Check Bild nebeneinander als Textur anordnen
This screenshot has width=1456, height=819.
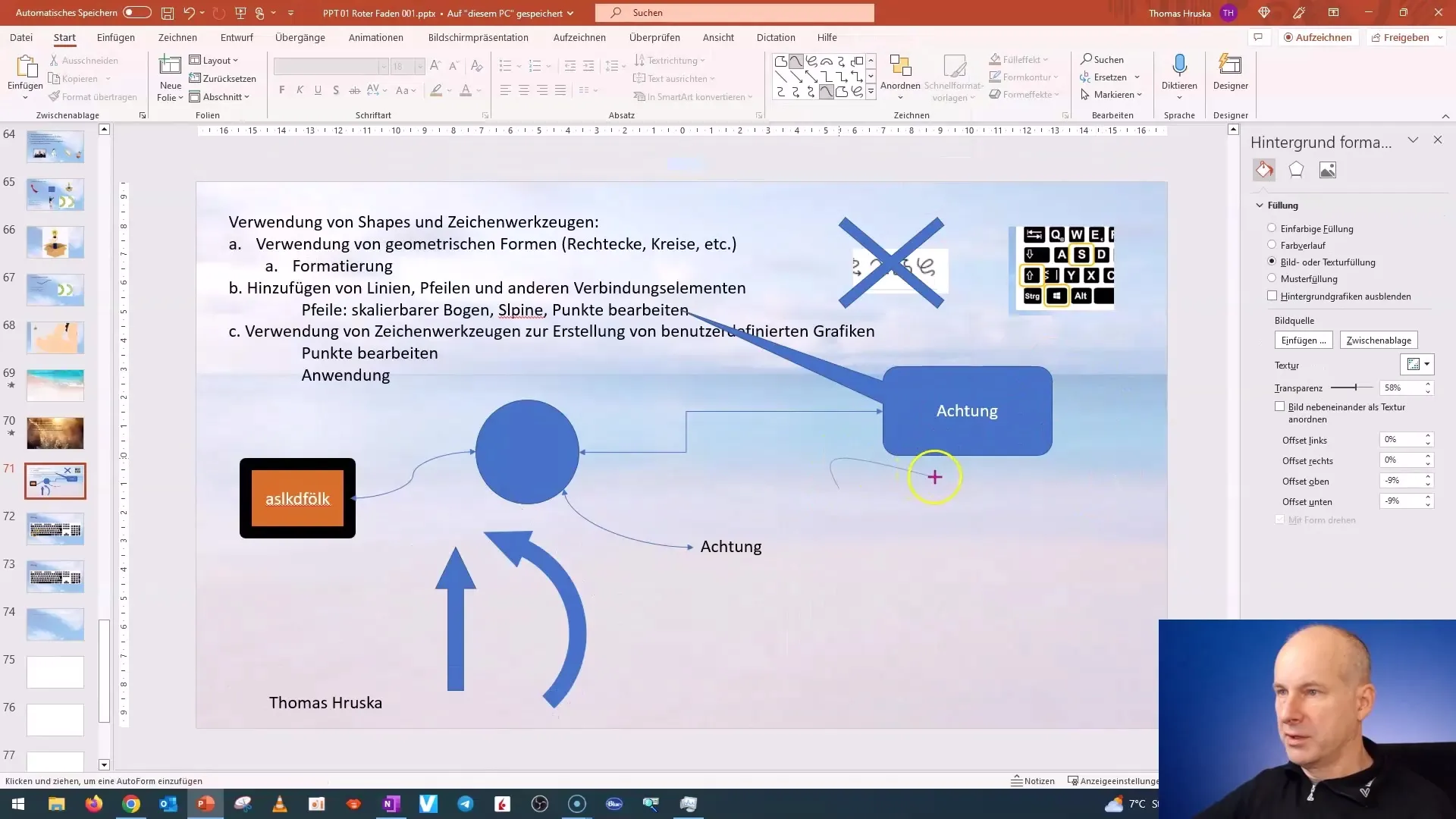pyautogui.click(x=1279, y=406)
